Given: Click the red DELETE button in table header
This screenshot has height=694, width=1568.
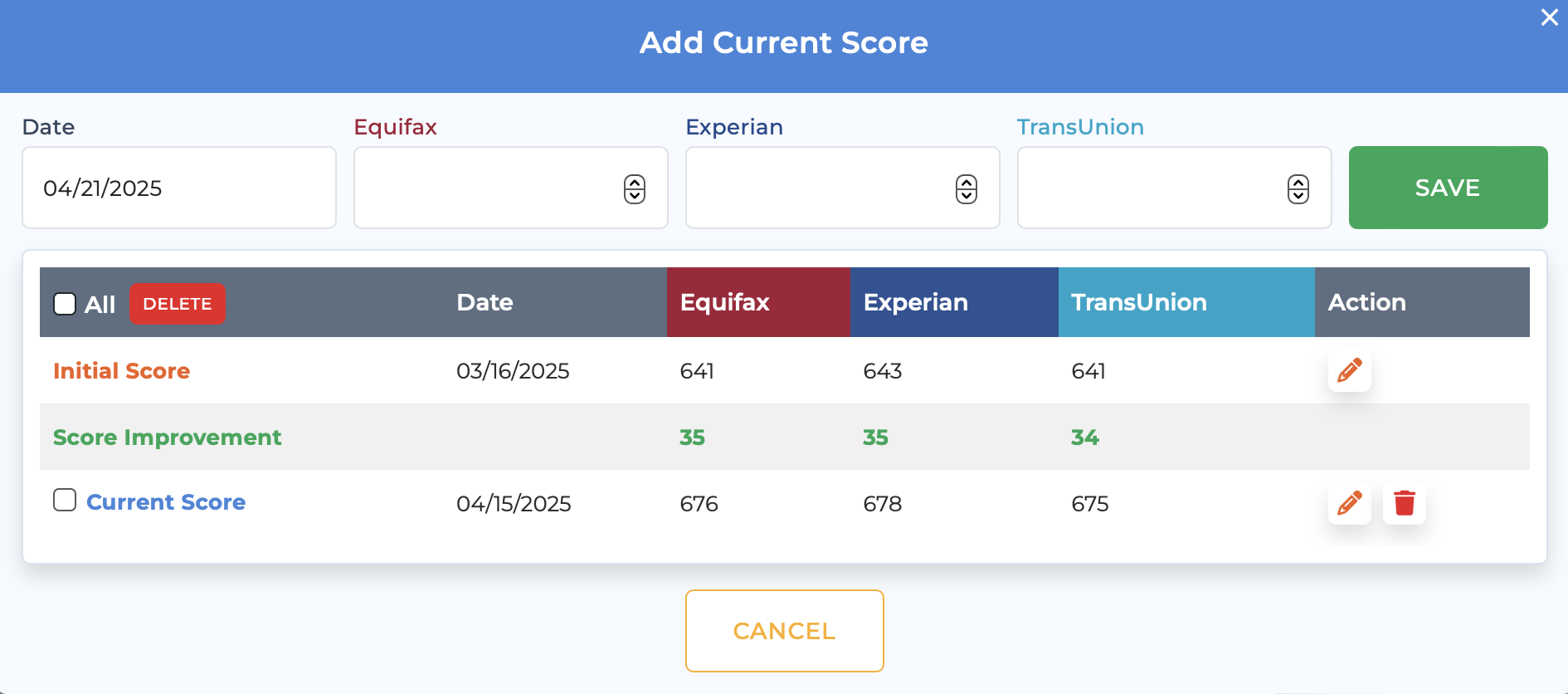Looking at the screenshot, I should pyautogui.click(x=177, y=304).
